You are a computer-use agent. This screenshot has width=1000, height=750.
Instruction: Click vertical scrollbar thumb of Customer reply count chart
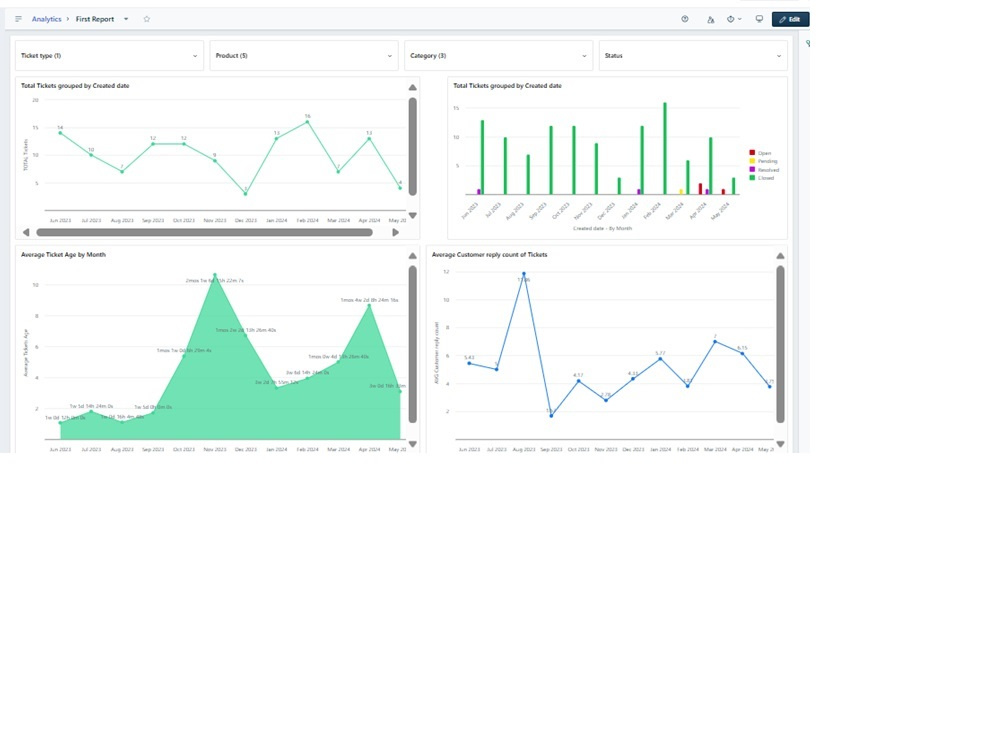coord(780,344)
